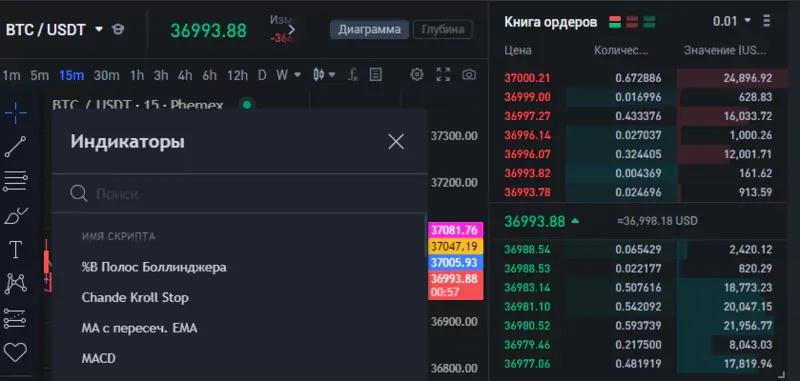Select the brush drawing tool

(x=16, y=216)
